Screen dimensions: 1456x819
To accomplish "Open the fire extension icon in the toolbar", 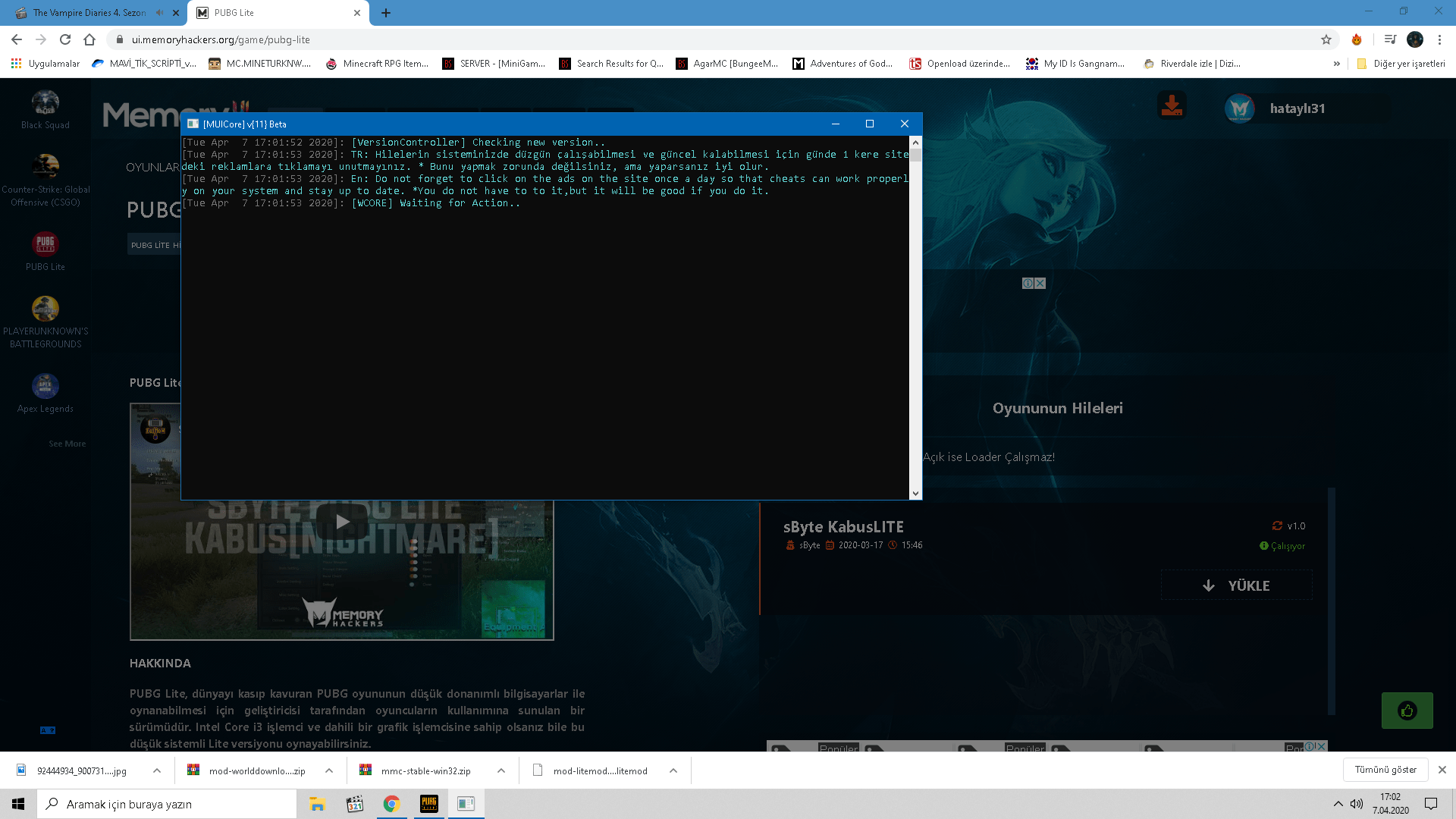I will click(x=1357, y=39).
